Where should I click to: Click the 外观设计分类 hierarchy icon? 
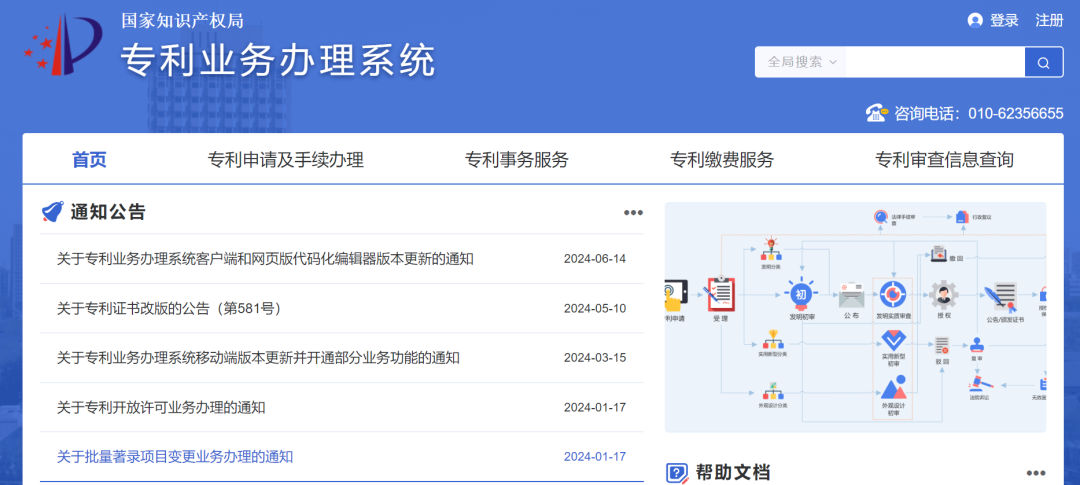pyautogui.click(x=772, y=392)
